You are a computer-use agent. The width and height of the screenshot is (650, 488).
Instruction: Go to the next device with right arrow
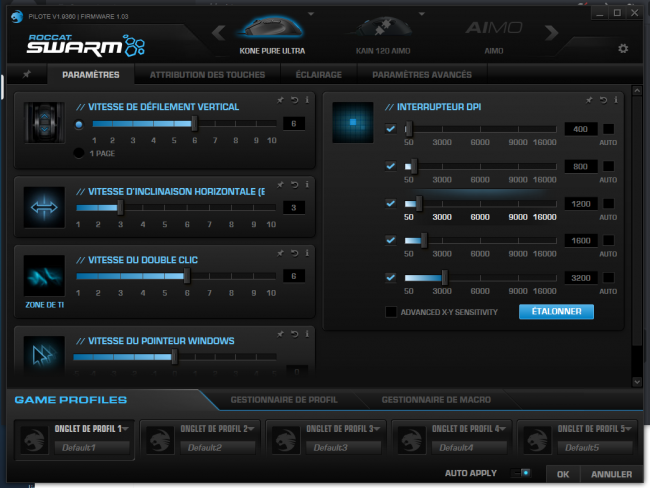coord(551,32)
